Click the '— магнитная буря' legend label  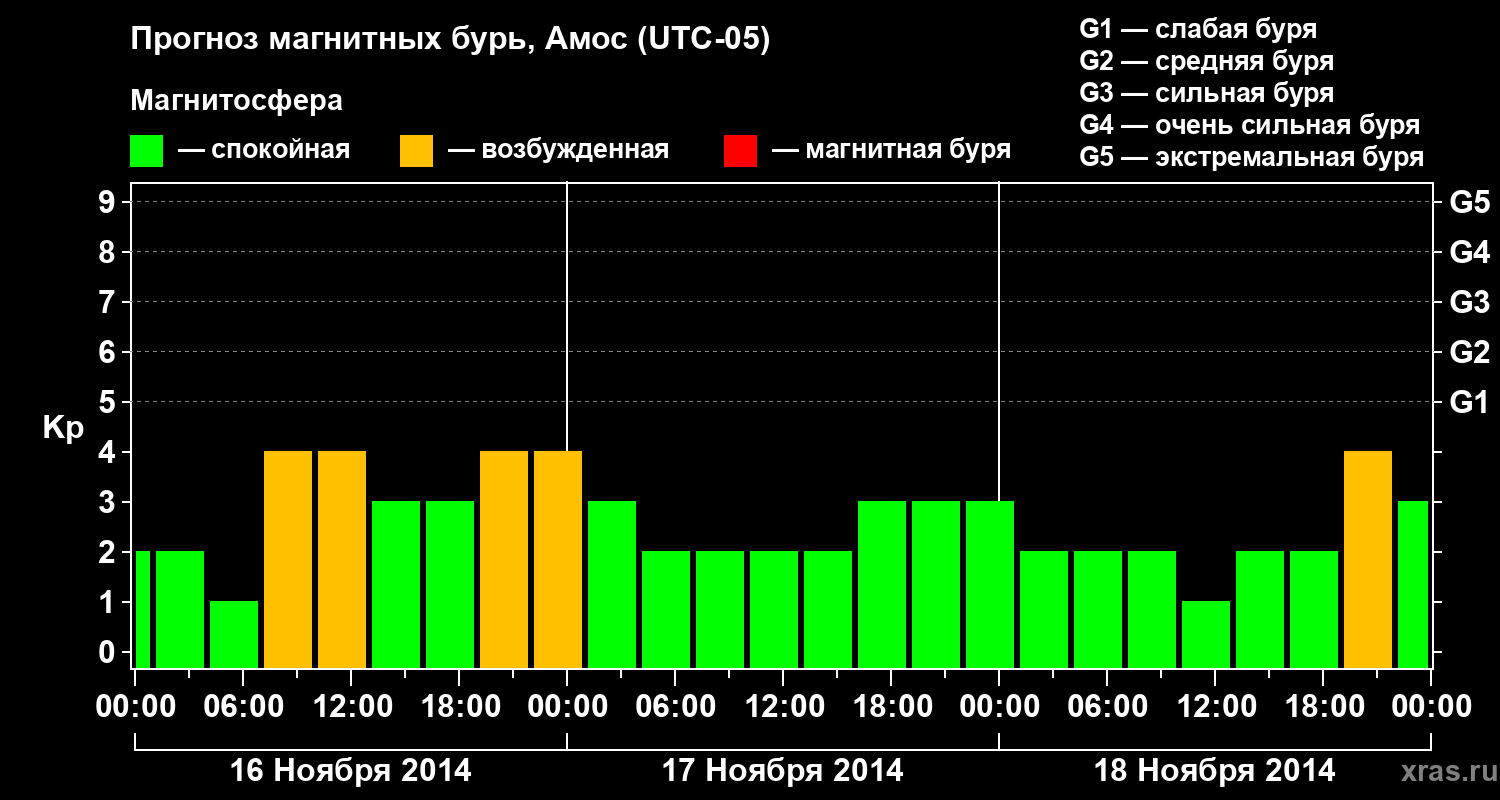pyautogui.click(x=892, y=150)
